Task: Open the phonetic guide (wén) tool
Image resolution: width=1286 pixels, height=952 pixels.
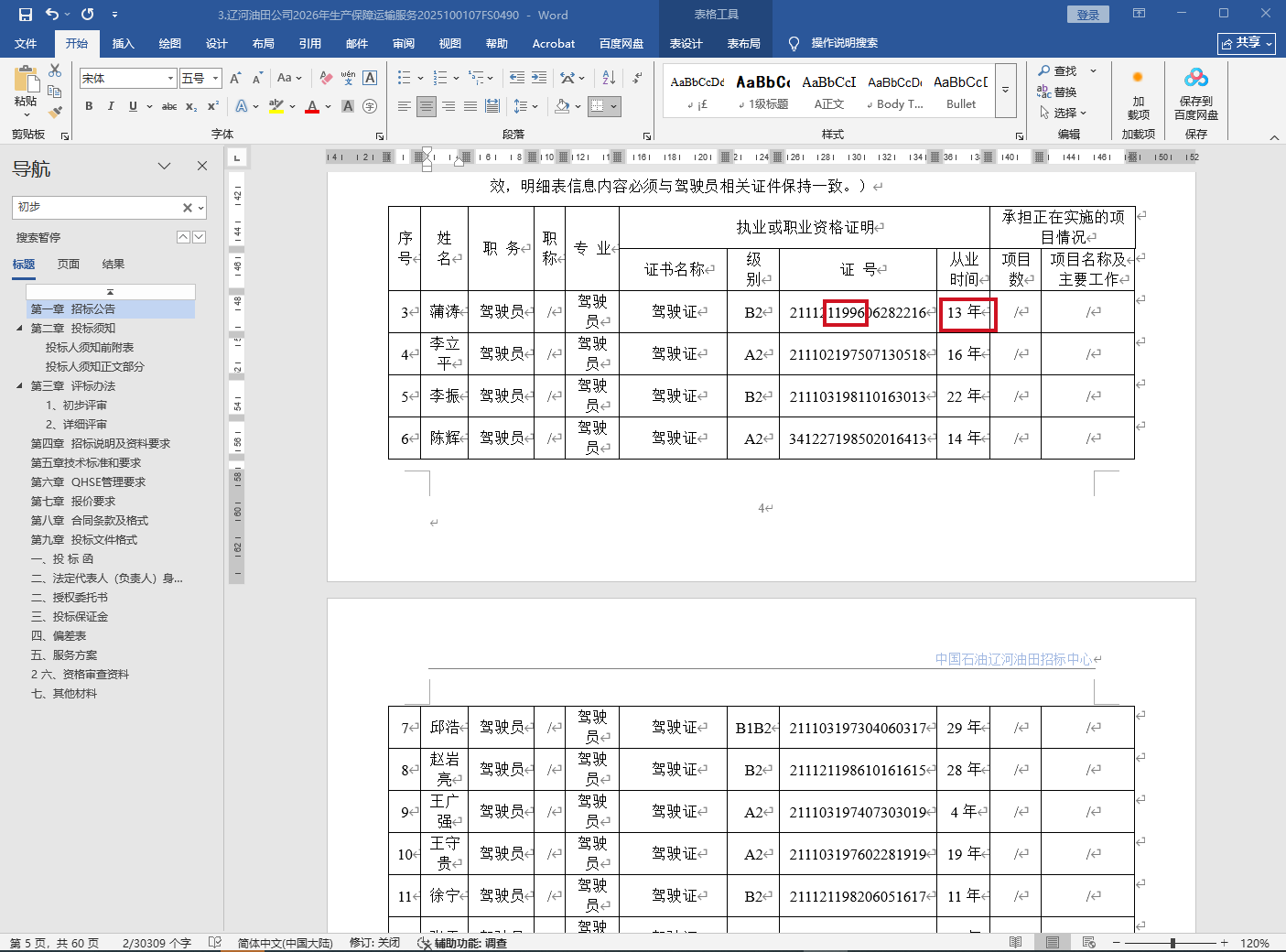Action: point(348,79)
